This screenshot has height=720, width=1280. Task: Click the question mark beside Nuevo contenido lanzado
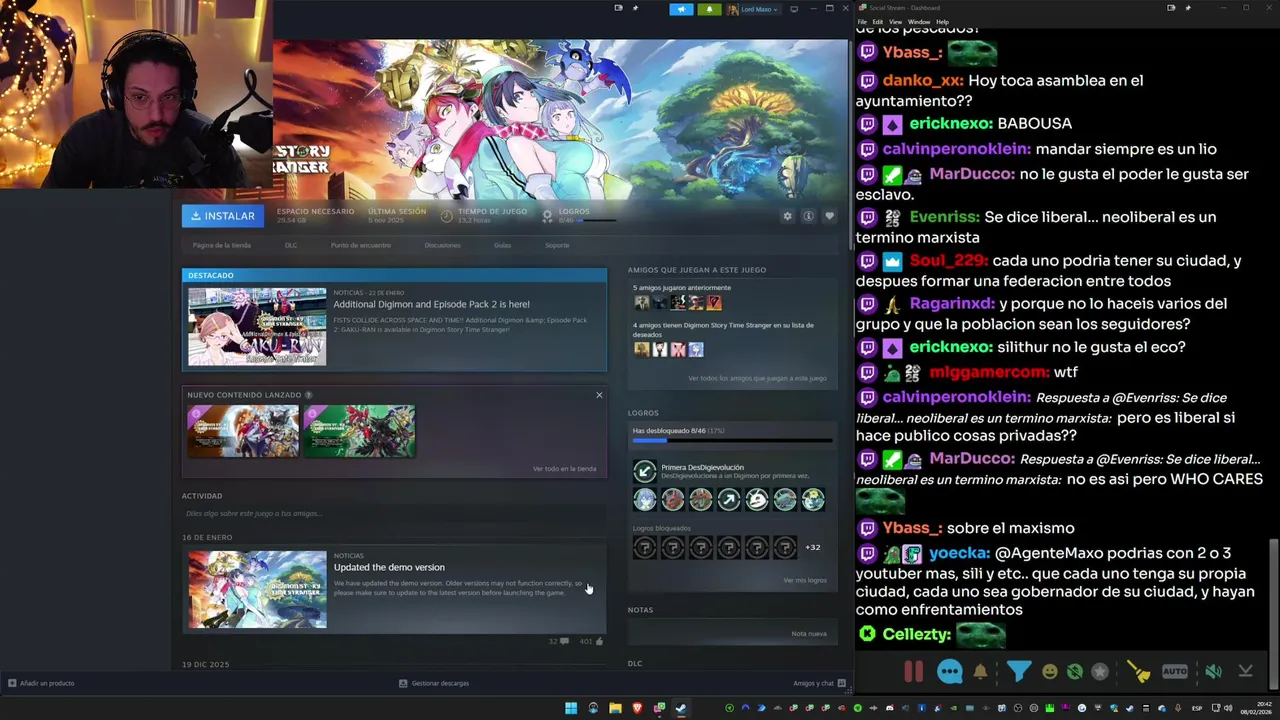click(x=308, y=395)
